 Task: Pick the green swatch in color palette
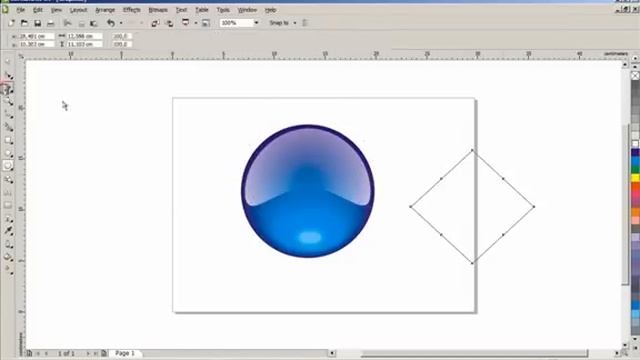click(x=635, y=169)
